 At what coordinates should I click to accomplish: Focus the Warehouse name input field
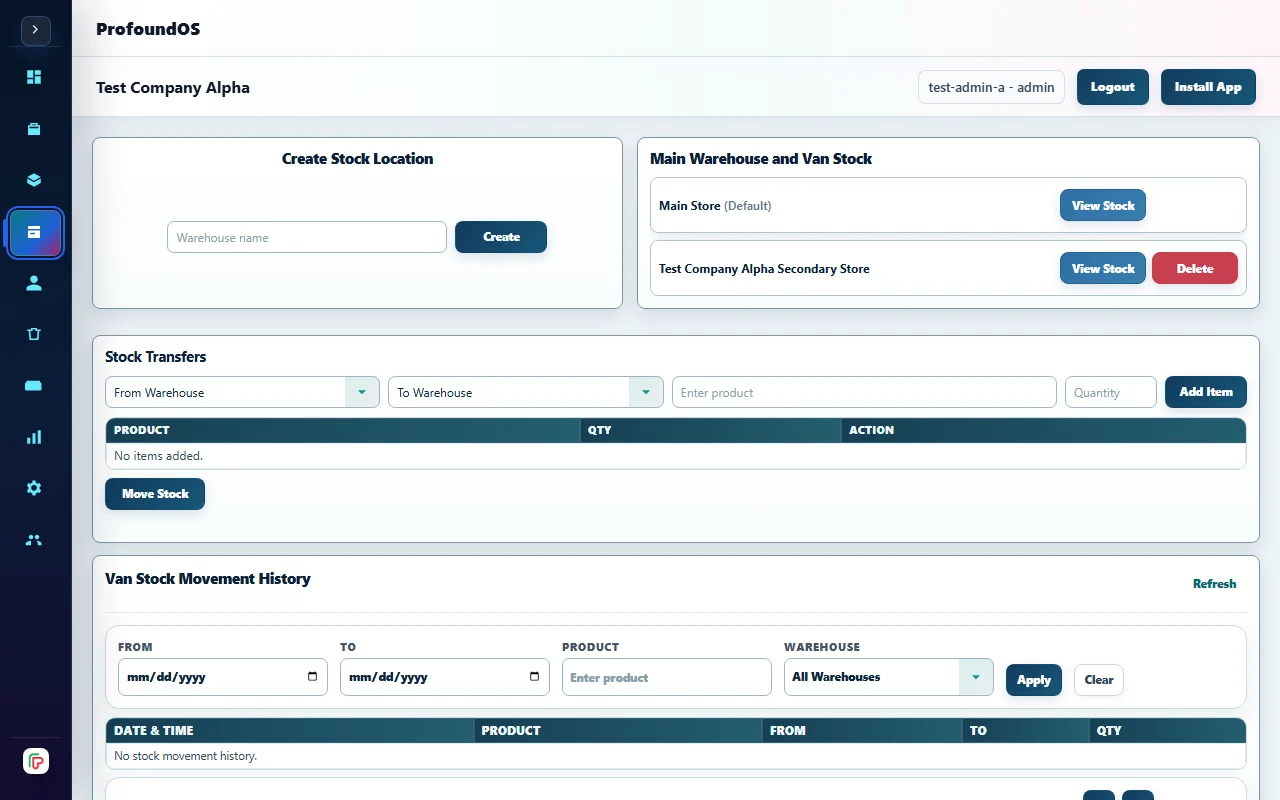pos(307,237)
